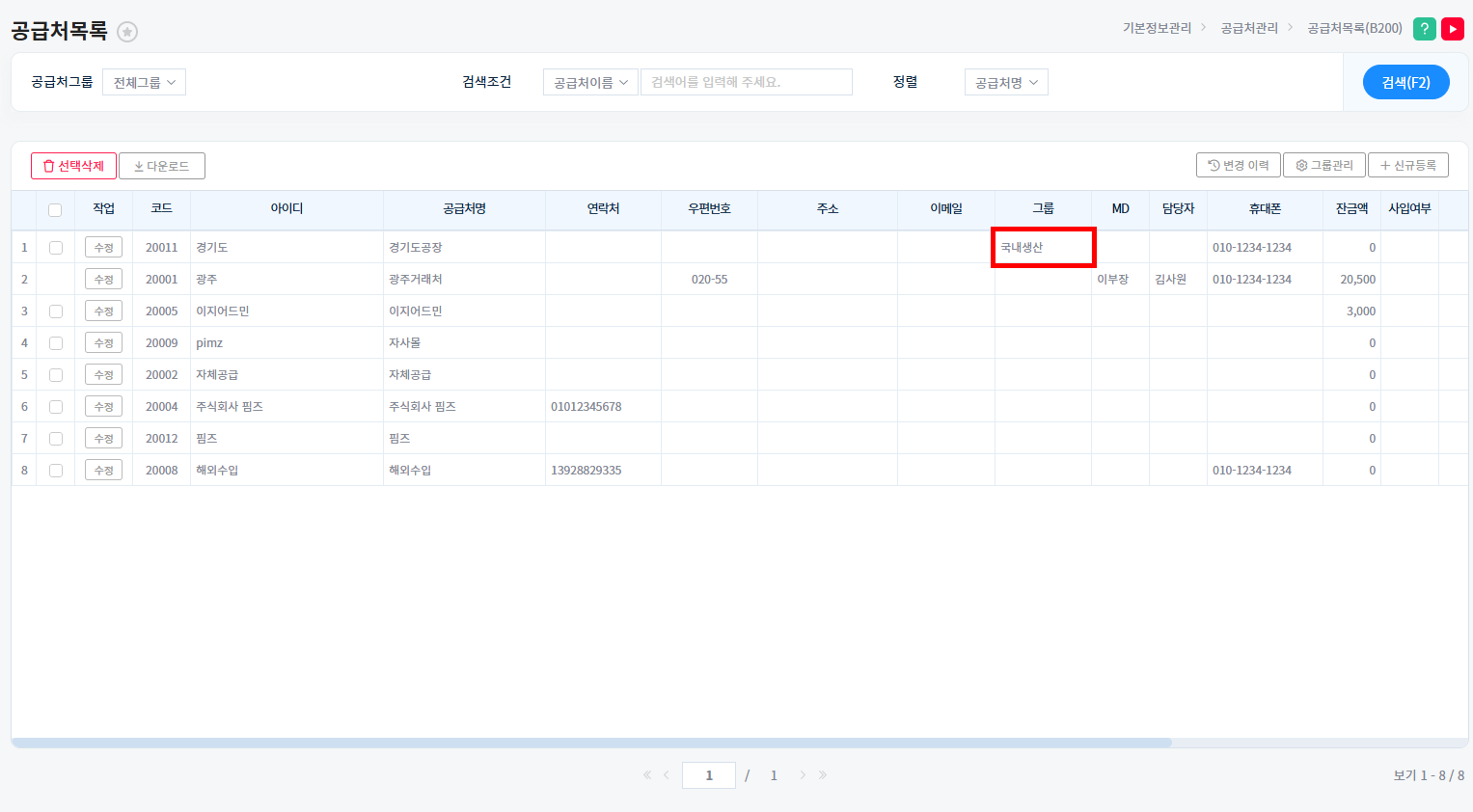This screenshot has height=812, width=1473.
Task: Click 선택삭제 trash delete button
Action: point(73,166)
